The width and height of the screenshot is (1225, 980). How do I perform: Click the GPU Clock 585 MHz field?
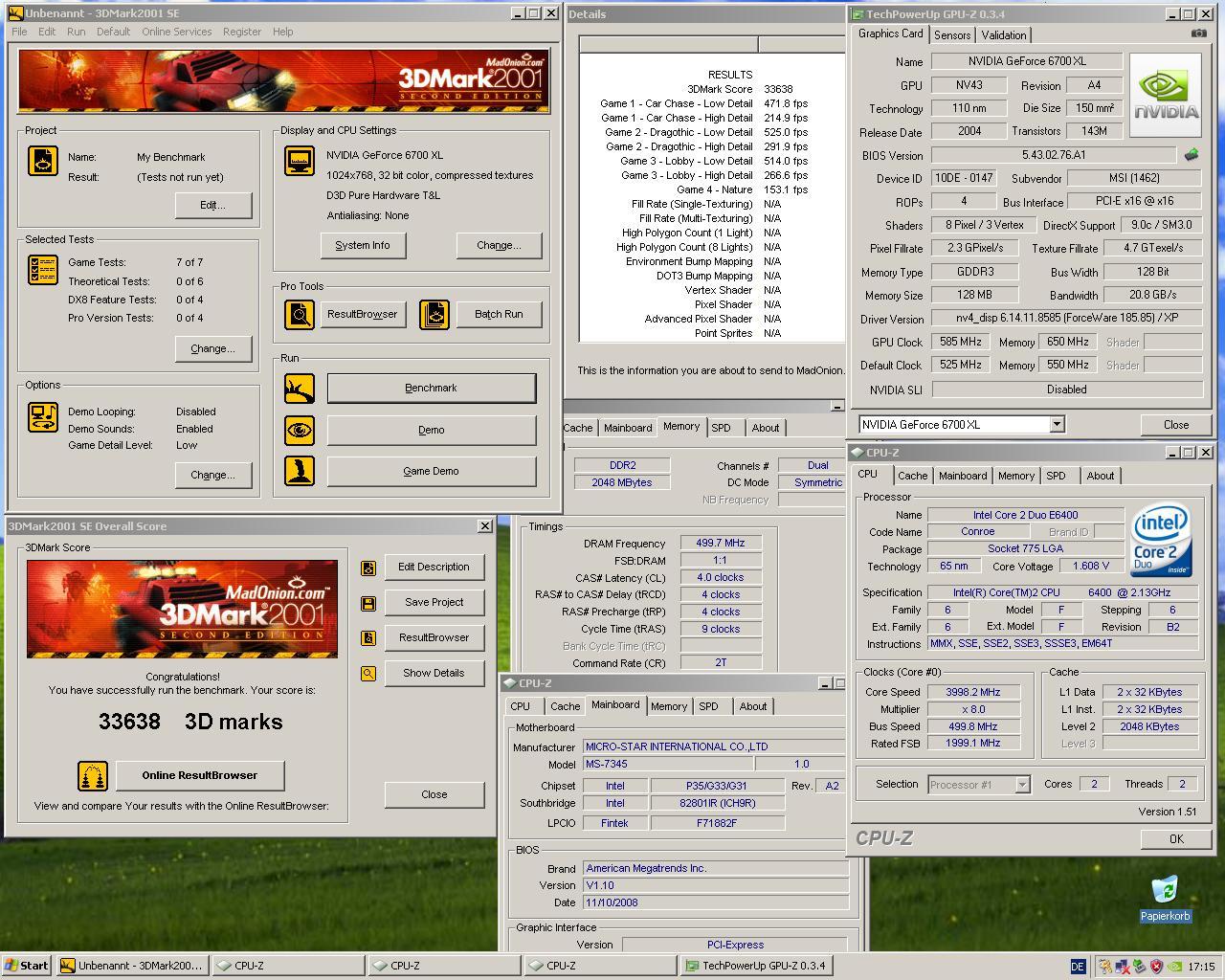tap(961, 342)
